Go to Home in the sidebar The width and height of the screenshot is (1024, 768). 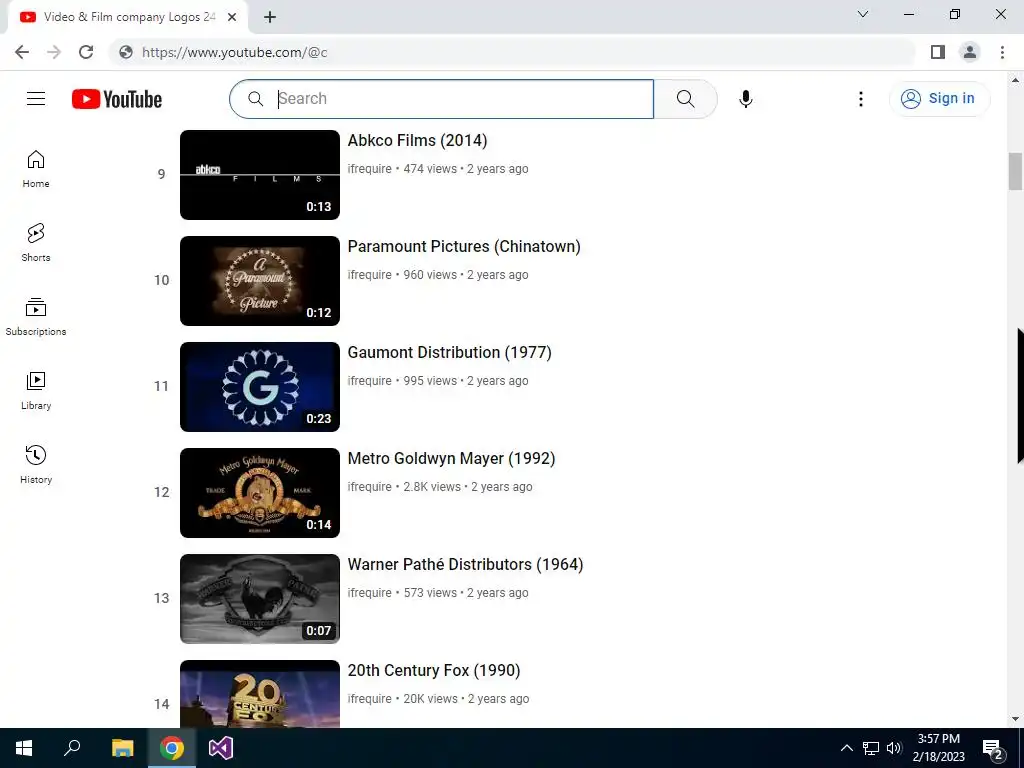(x=36, y=169)
